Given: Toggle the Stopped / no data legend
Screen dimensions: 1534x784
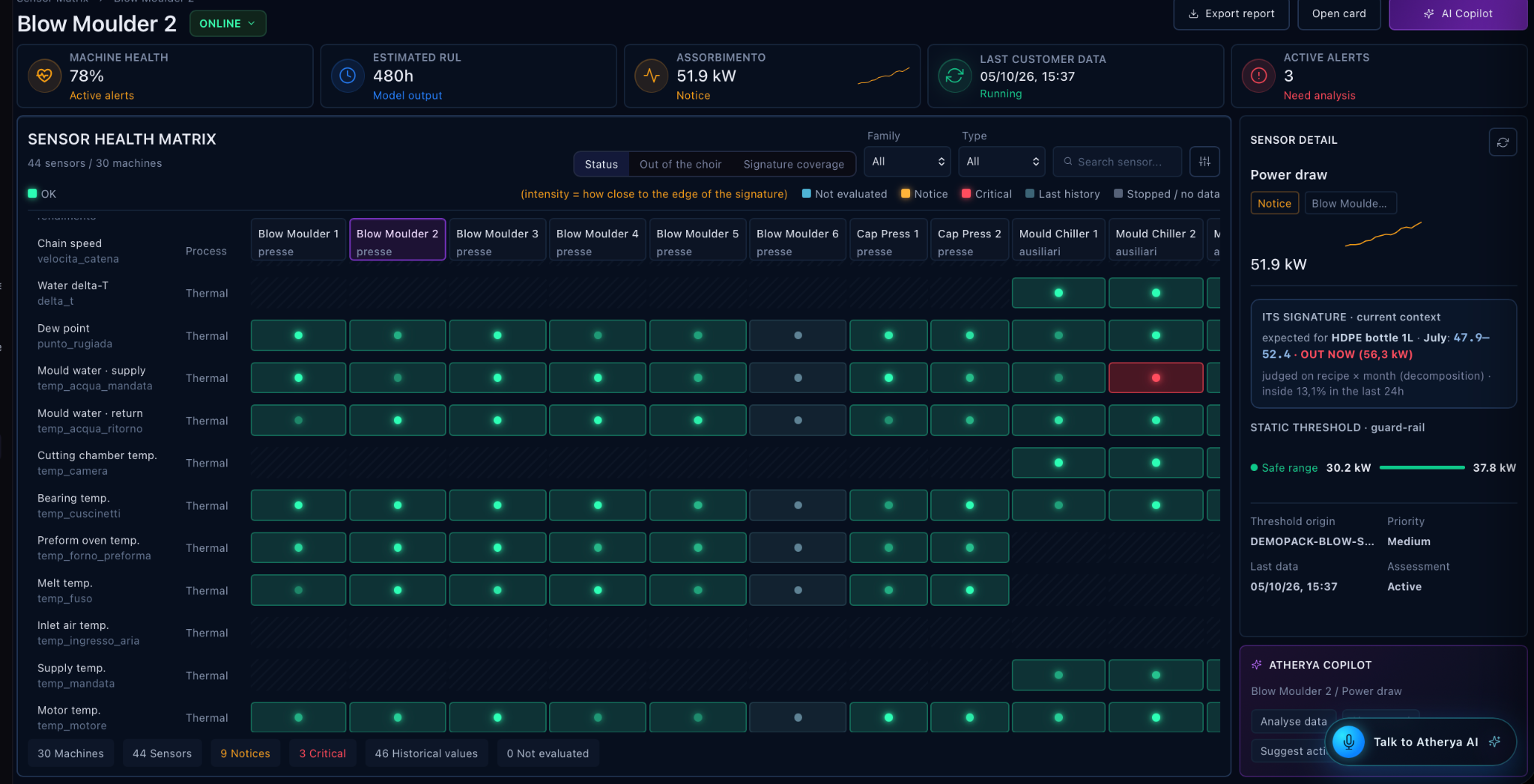Looking at the screenshot, I should pyautogui.click(x=1166, y=194).
